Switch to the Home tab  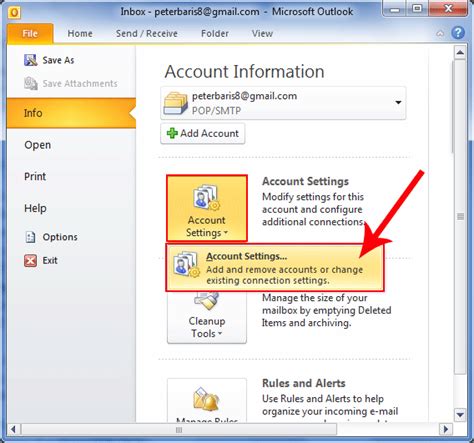click(80, 34)
